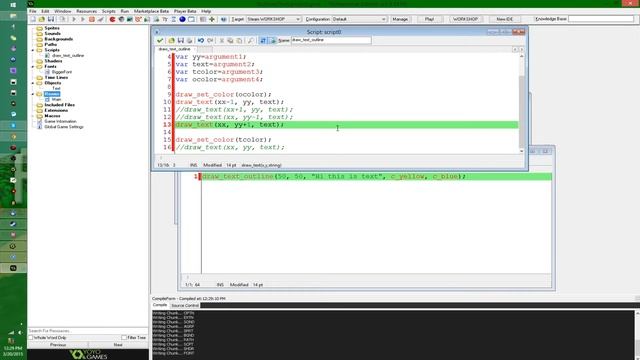This screenshot has height=360, width=640.
Task: Open the Help menu
Action: click(206, 11)
